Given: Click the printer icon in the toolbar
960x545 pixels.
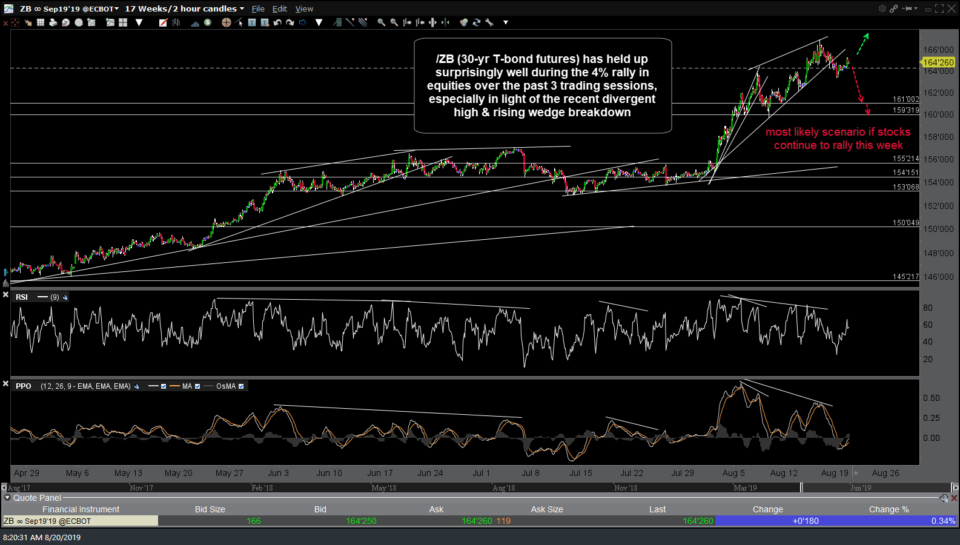Looking at the screenshot, I should click(x=53, y=23).
